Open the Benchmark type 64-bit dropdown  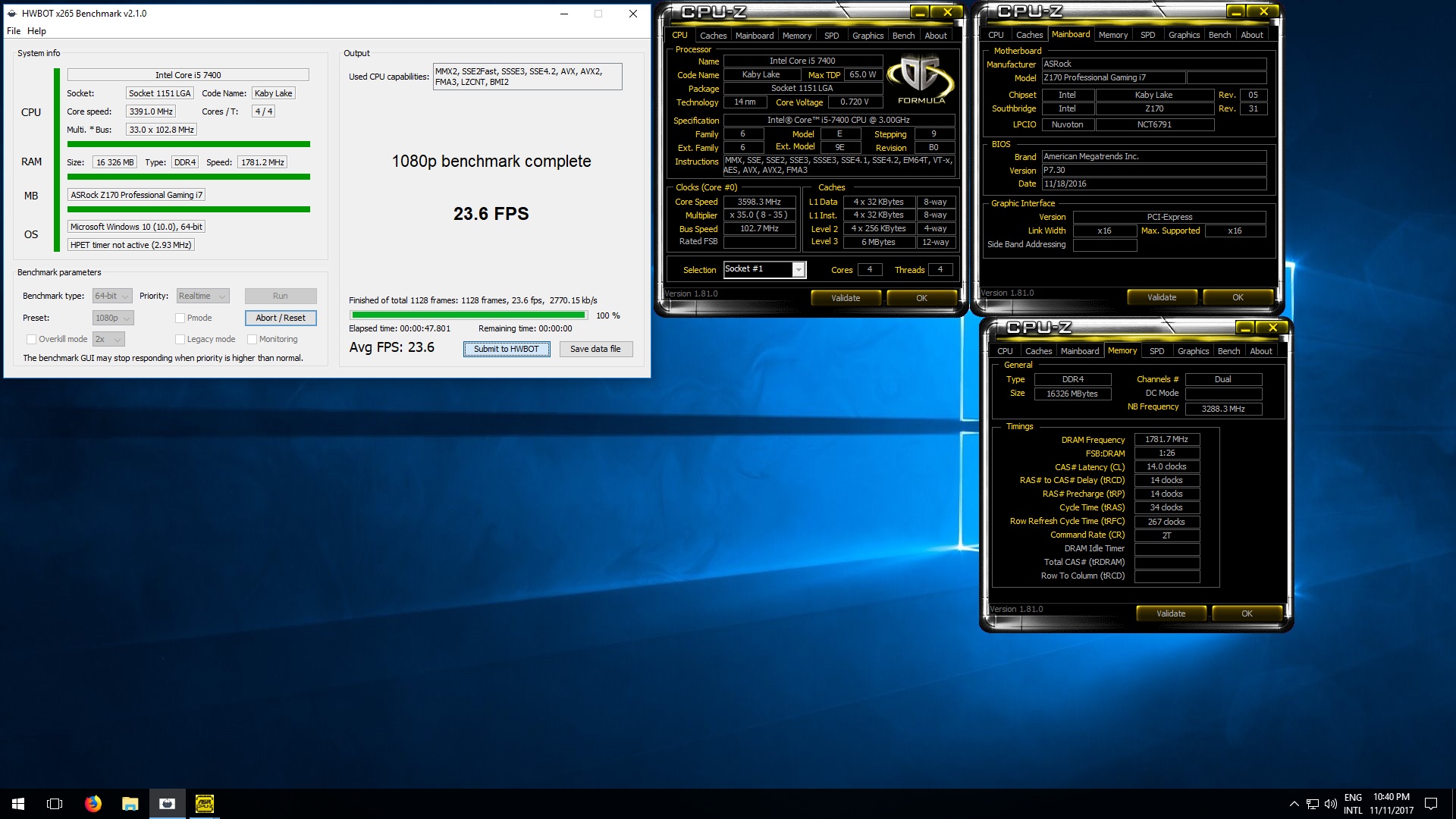click(x=112, y=296)
